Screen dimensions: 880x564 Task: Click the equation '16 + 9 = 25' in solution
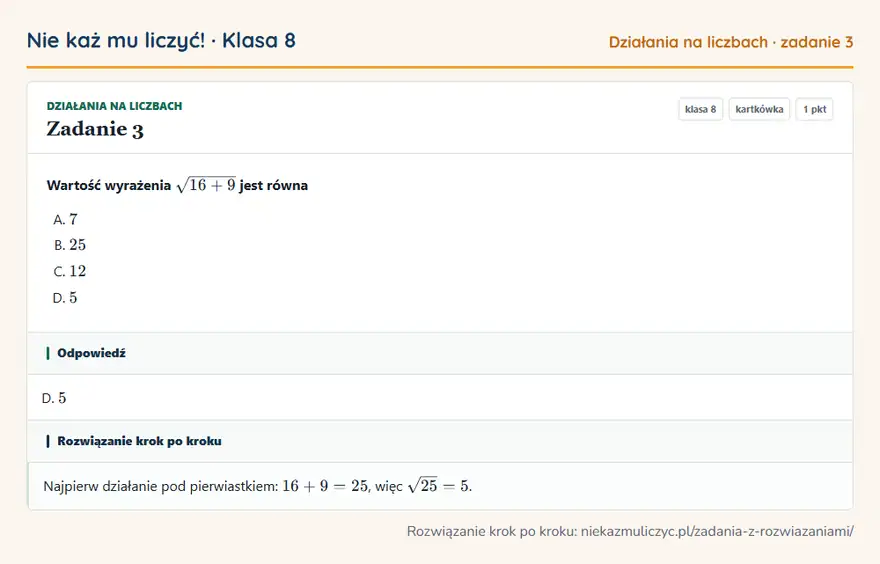tap(326, 486)
